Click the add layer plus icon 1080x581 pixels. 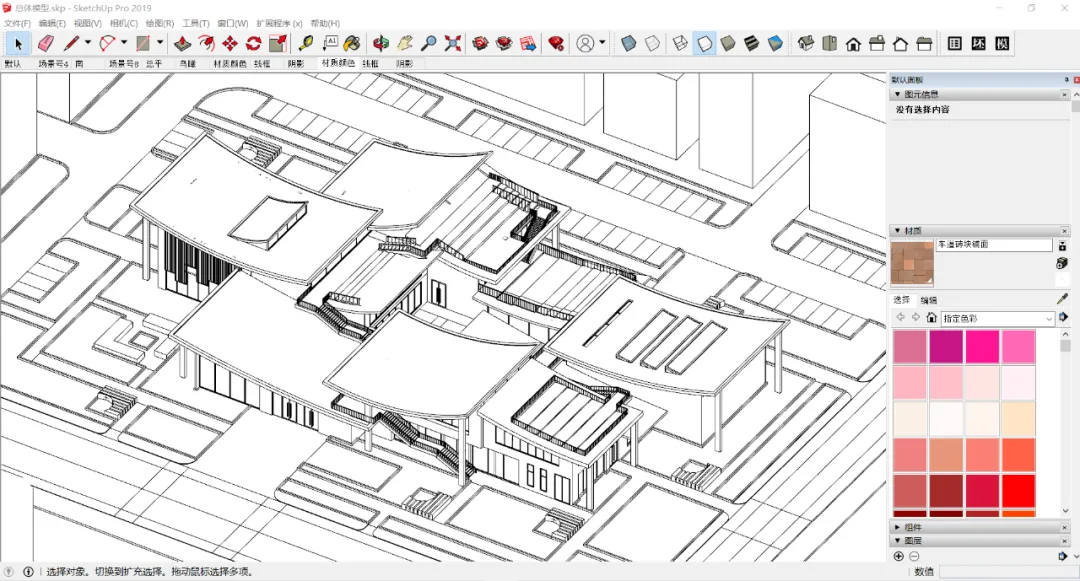(898, 556)
